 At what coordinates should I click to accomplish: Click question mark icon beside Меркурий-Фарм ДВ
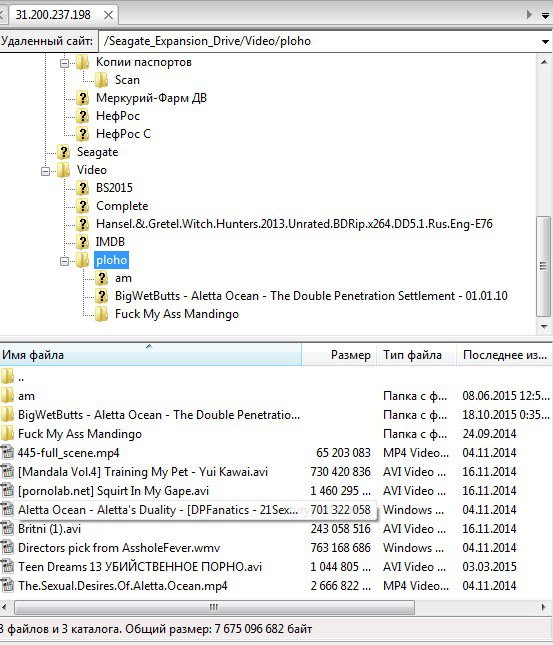tap(82, 98)
